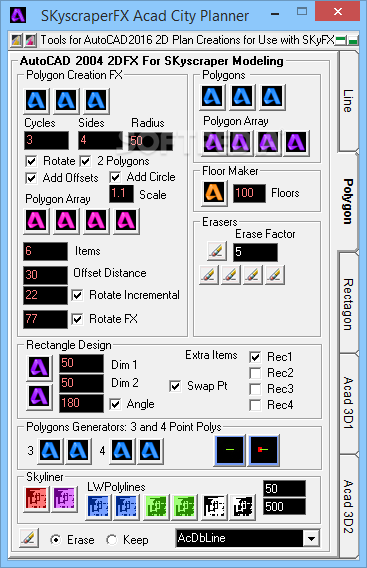
Task: Click the red Skyliner icon
Action: (x=36, y=499)
